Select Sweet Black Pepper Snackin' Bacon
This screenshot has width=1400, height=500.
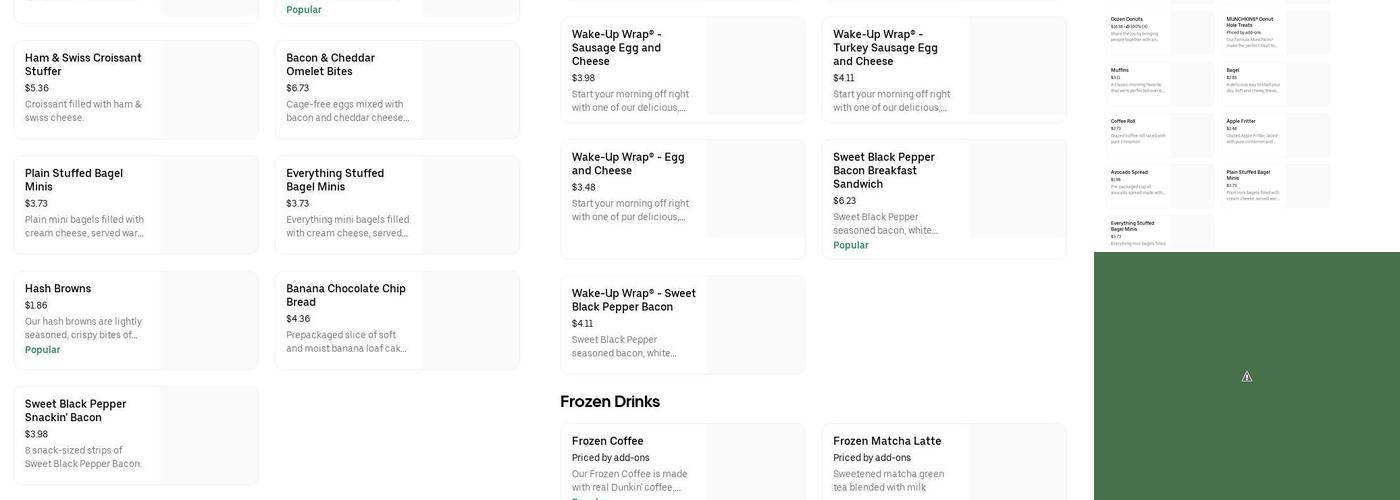(76, 411)
